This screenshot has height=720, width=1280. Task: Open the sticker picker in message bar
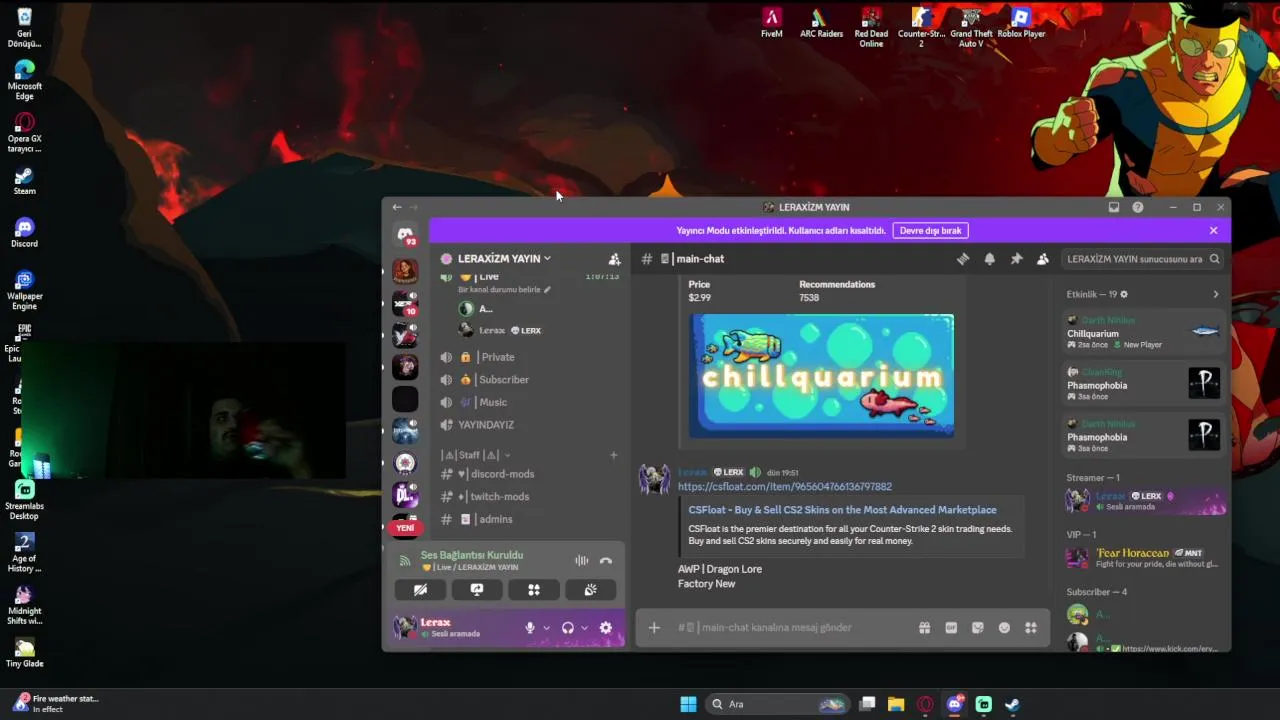[978, 628]
